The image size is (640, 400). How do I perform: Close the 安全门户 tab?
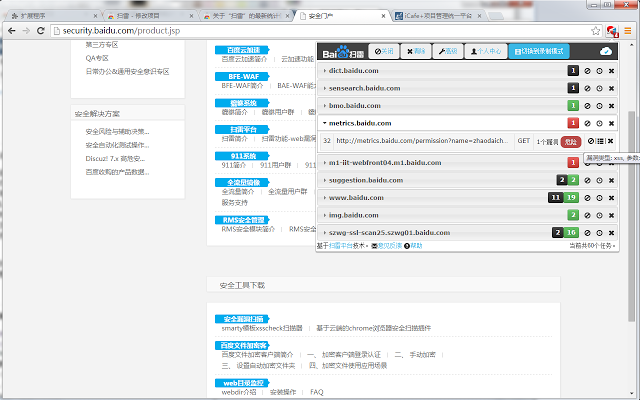383,16
